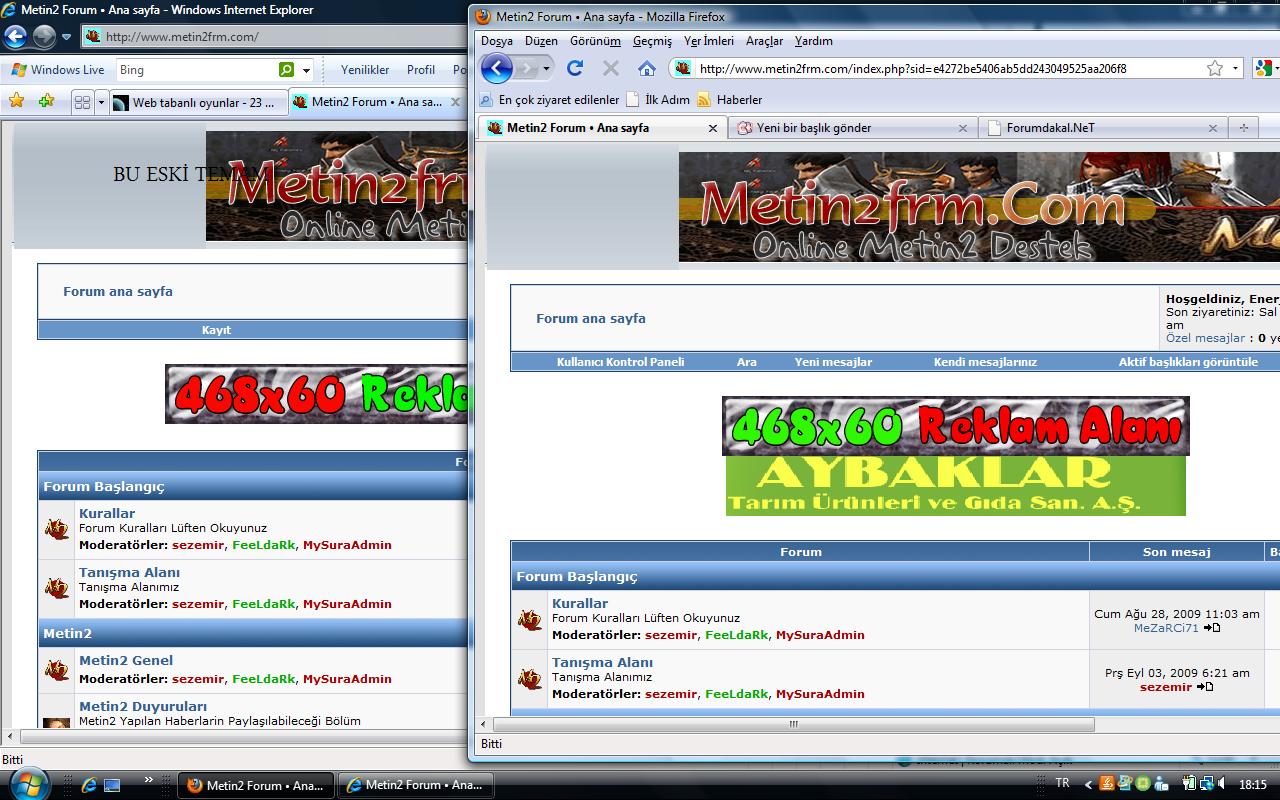
Task: Open the Yer İmleri menu in Firefox
Action: pyautogui.click(x=709, y=41)
